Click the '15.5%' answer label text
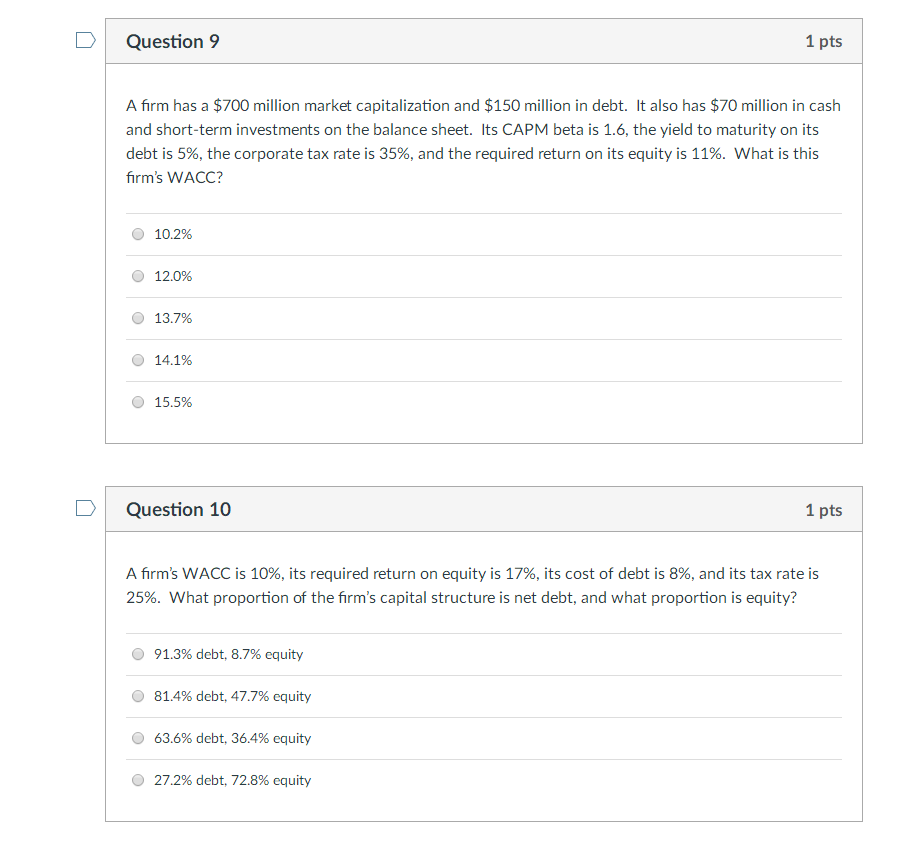This screenshot has width=922, height=850. tap(173, 402)
